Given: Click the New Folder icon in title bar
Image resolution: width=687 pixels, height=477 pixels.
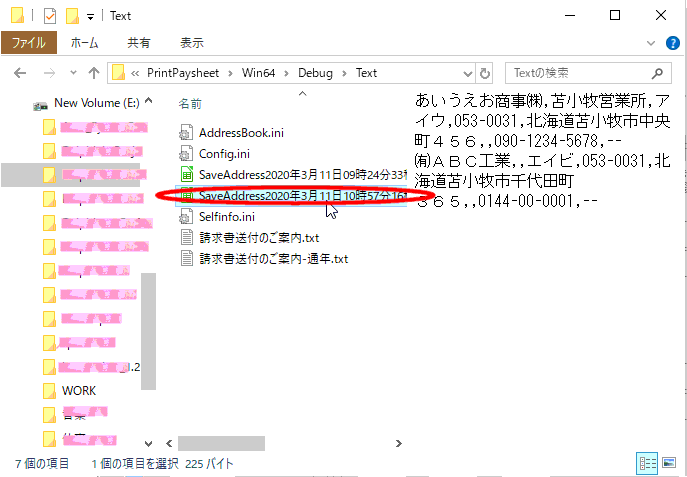Looking at the screenshot, I should 72,16.
